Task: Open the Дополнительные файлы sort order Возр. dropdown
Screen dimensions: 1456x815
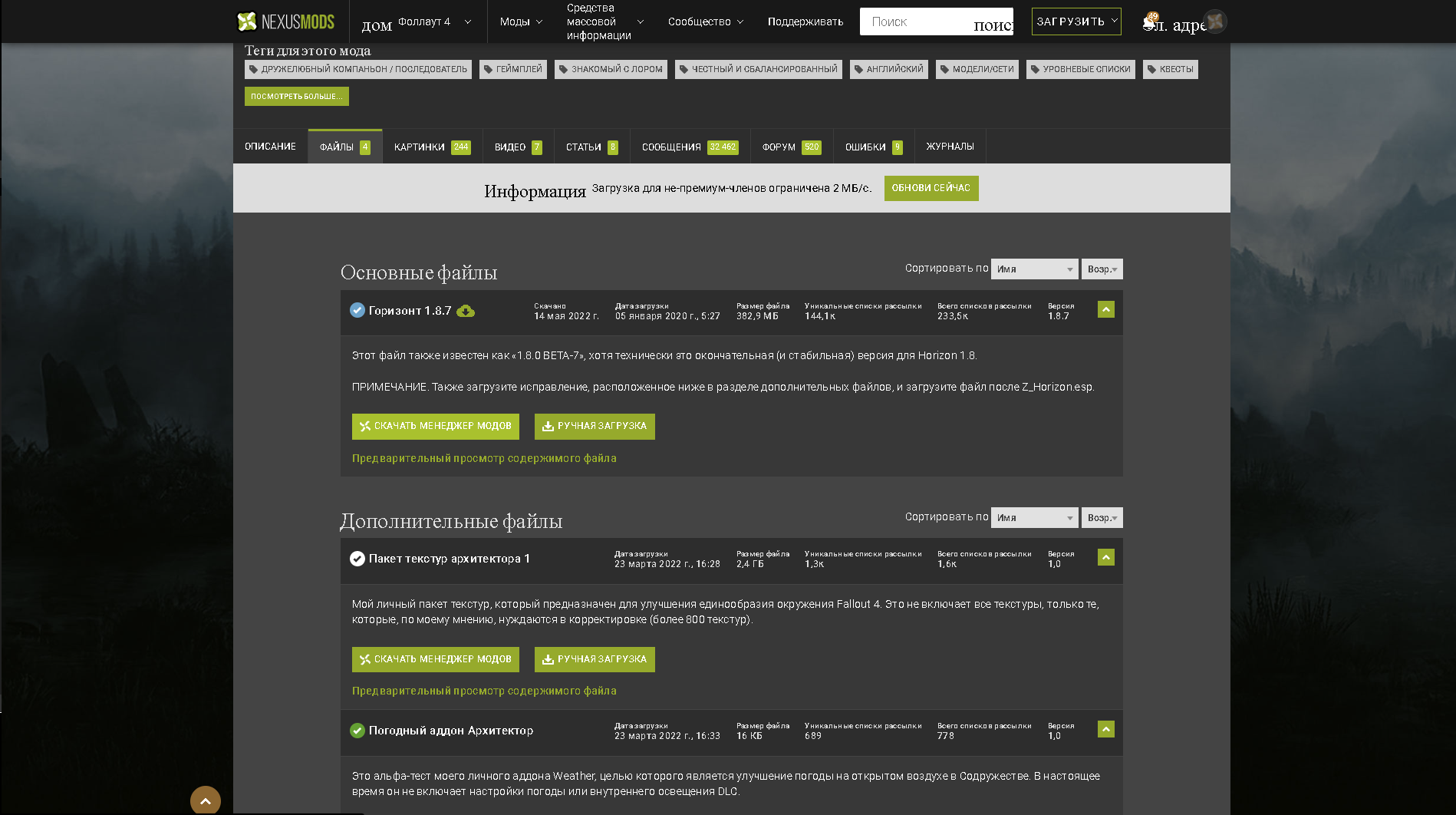Action: click(x=1102, y=518)
